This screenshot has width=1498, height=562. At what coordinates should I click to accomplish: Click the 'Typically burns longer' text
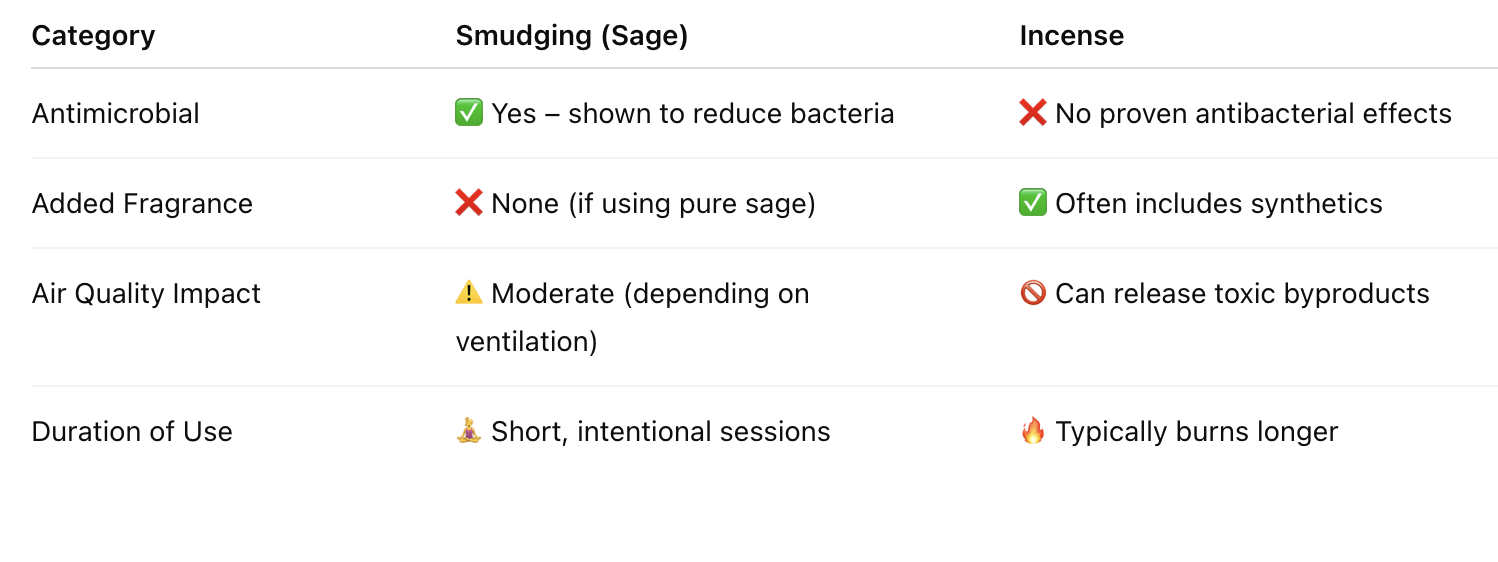[1196, 432]
